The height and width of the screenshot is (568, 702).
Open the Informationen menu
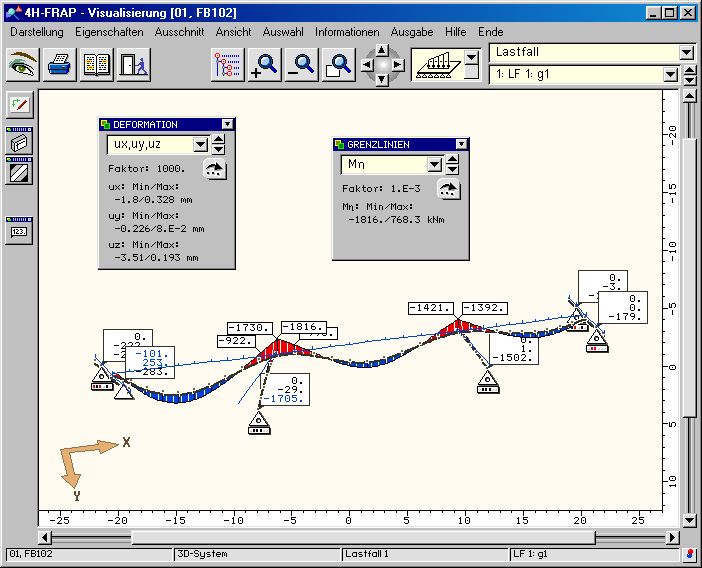click(x=347, y=32)
